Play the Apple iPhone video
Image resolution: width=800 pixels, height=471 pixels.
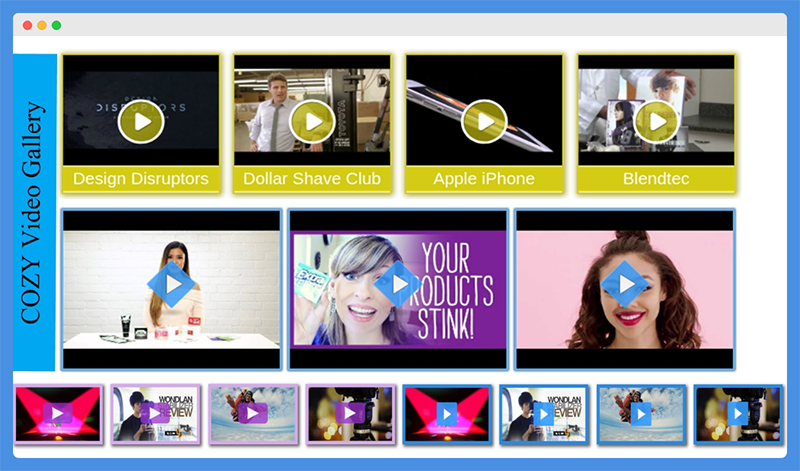(484, 122)
